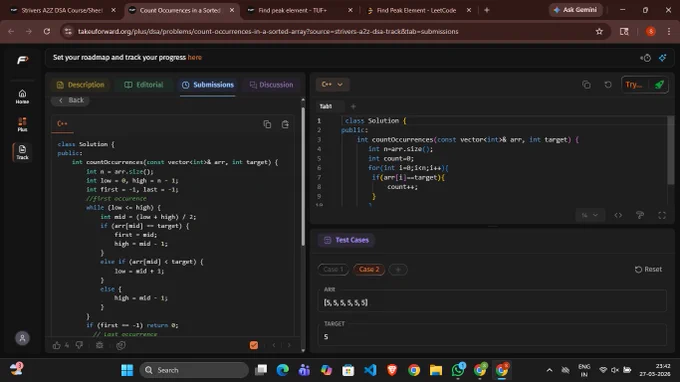Click the takeuforward logo in sidebar
Image resolution: width=680 pixels, height=382 pixels.
23,60
